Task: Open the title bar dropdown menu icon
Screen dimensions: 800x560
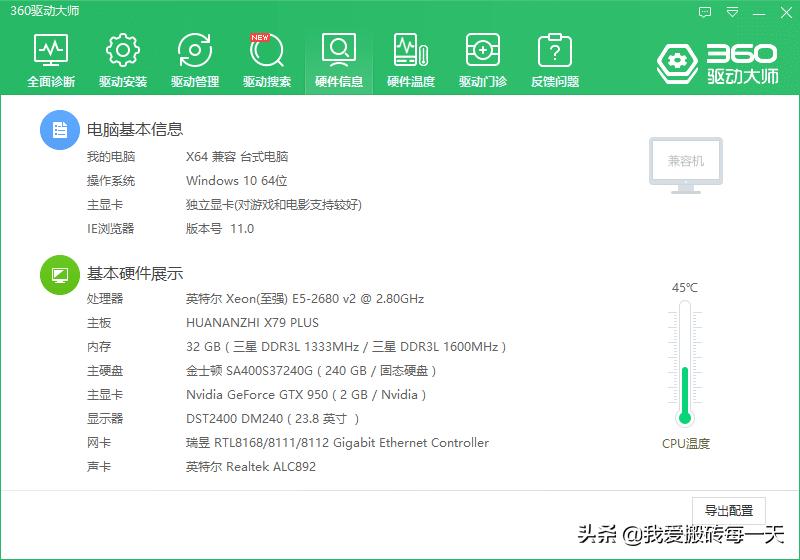Action: pyautogui.click(x=732, y=12)
